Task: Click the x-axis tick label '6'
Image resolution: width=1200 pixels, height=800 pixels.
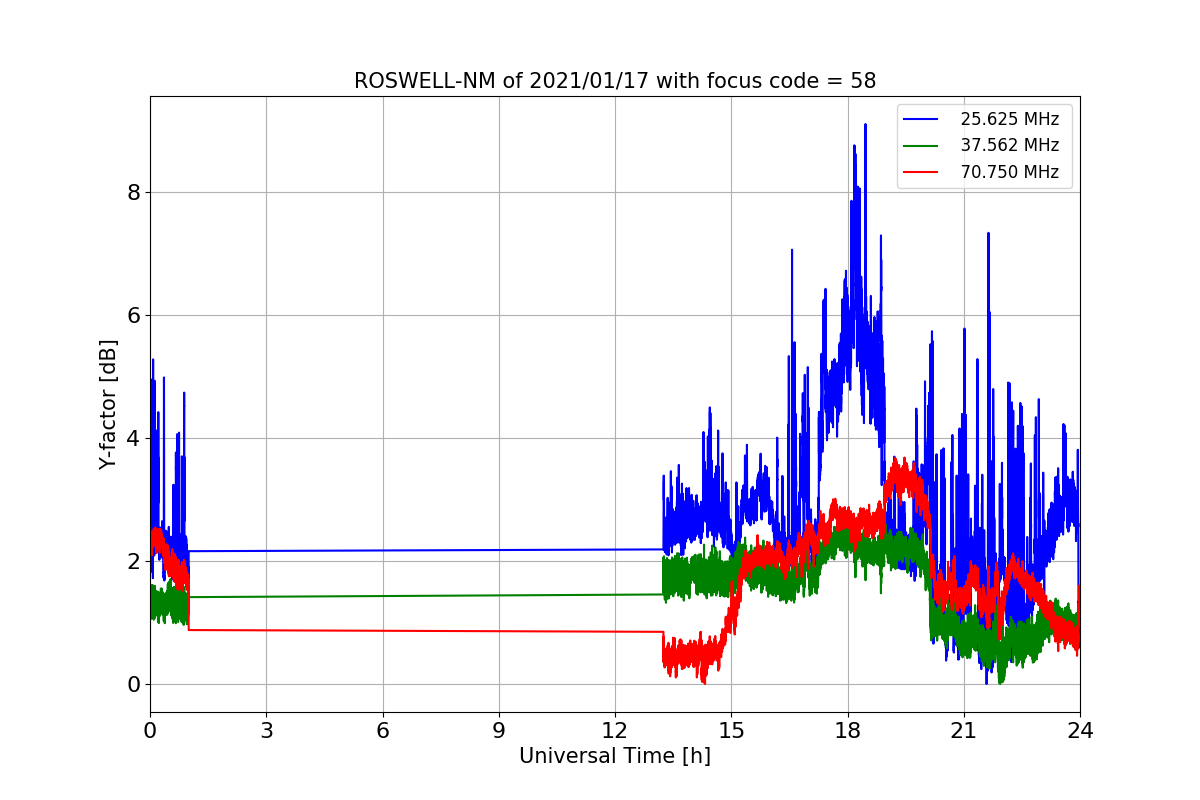Action: tap(383, 730)
